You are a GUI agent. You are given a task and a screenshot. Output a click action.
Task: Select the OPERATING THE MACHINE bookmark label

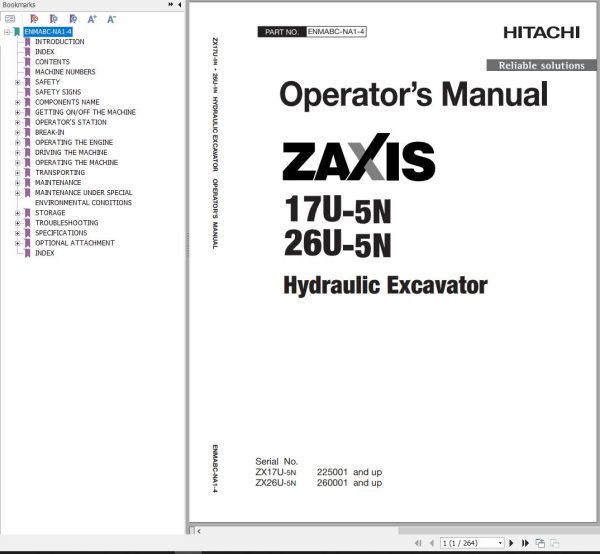coord(77,163)
